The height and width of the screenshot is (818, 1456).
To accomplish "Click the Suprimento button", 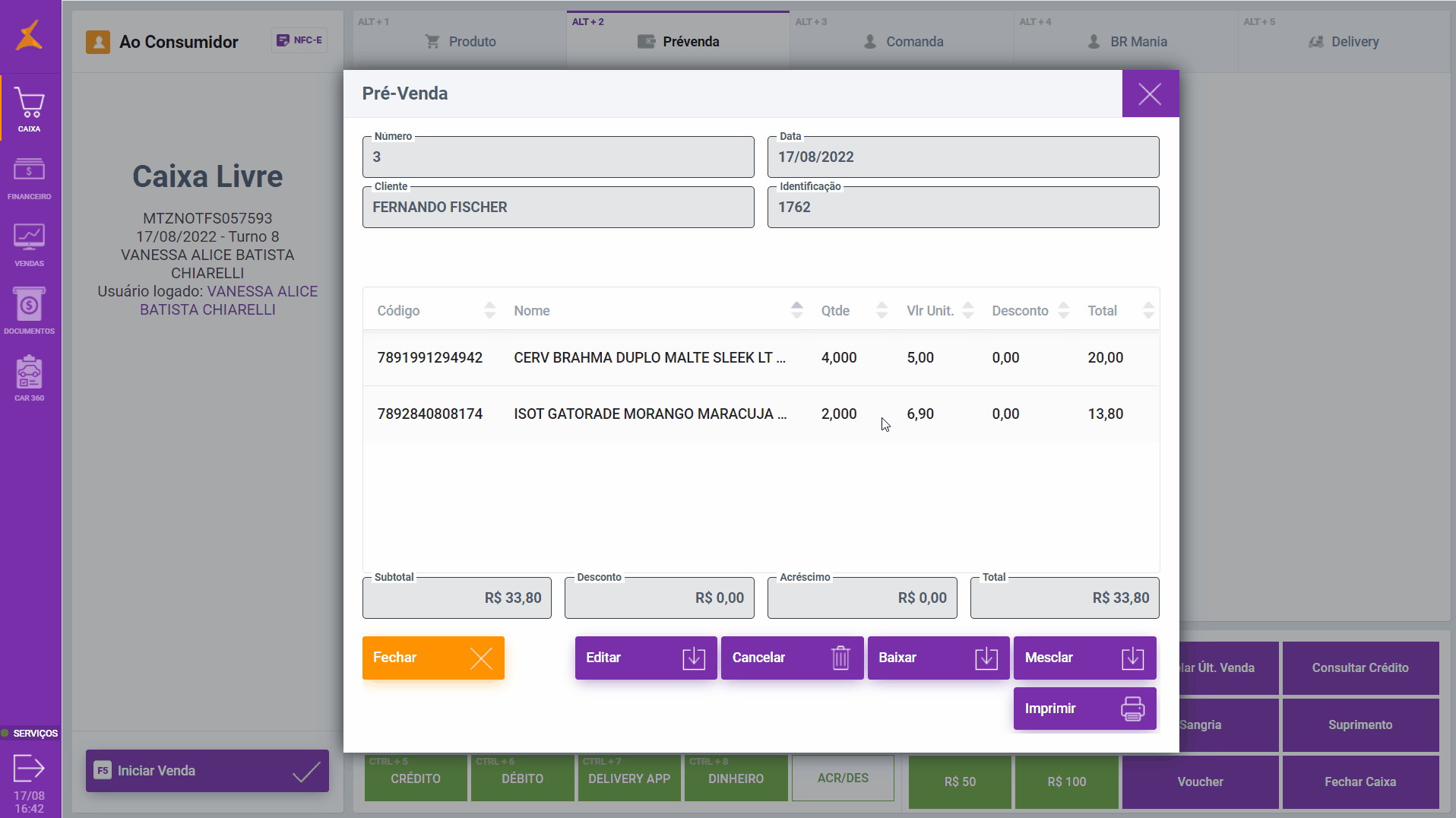I will (1360, 725).
